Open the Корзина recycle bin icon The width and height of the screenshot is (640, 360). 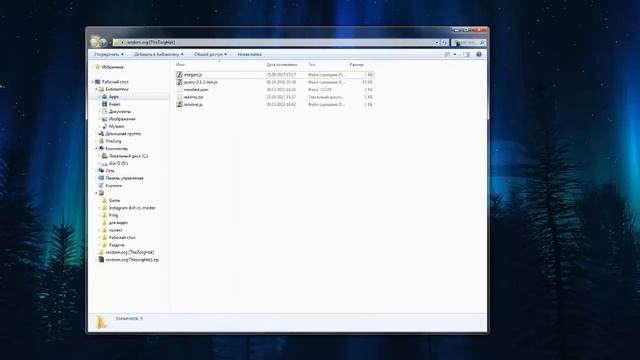pyautogui.click(x=101, y=185)
